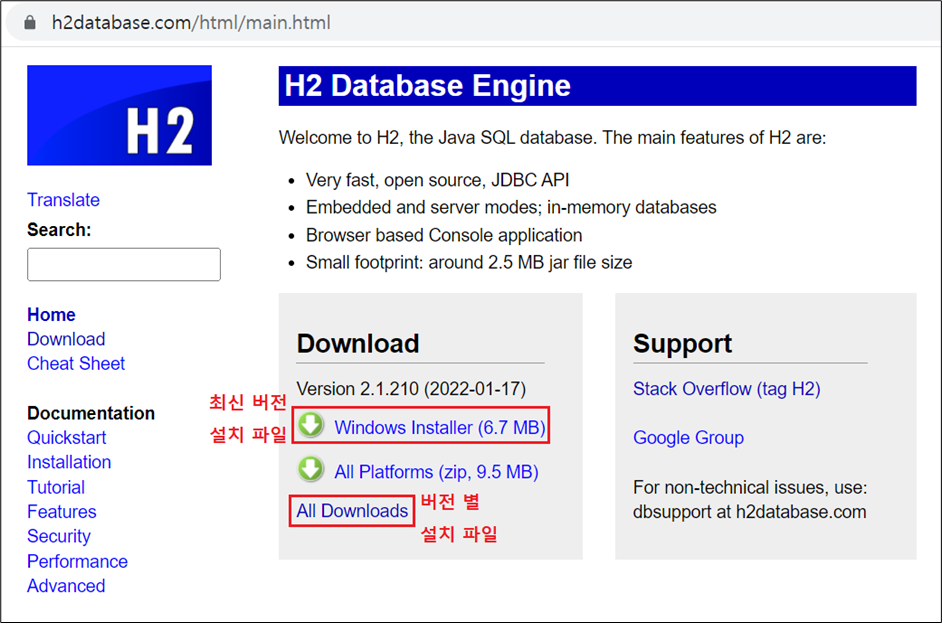Viewport: 942px width, 623px height.
Task: Click the Documentation section heading
Action: click(91, 413)
